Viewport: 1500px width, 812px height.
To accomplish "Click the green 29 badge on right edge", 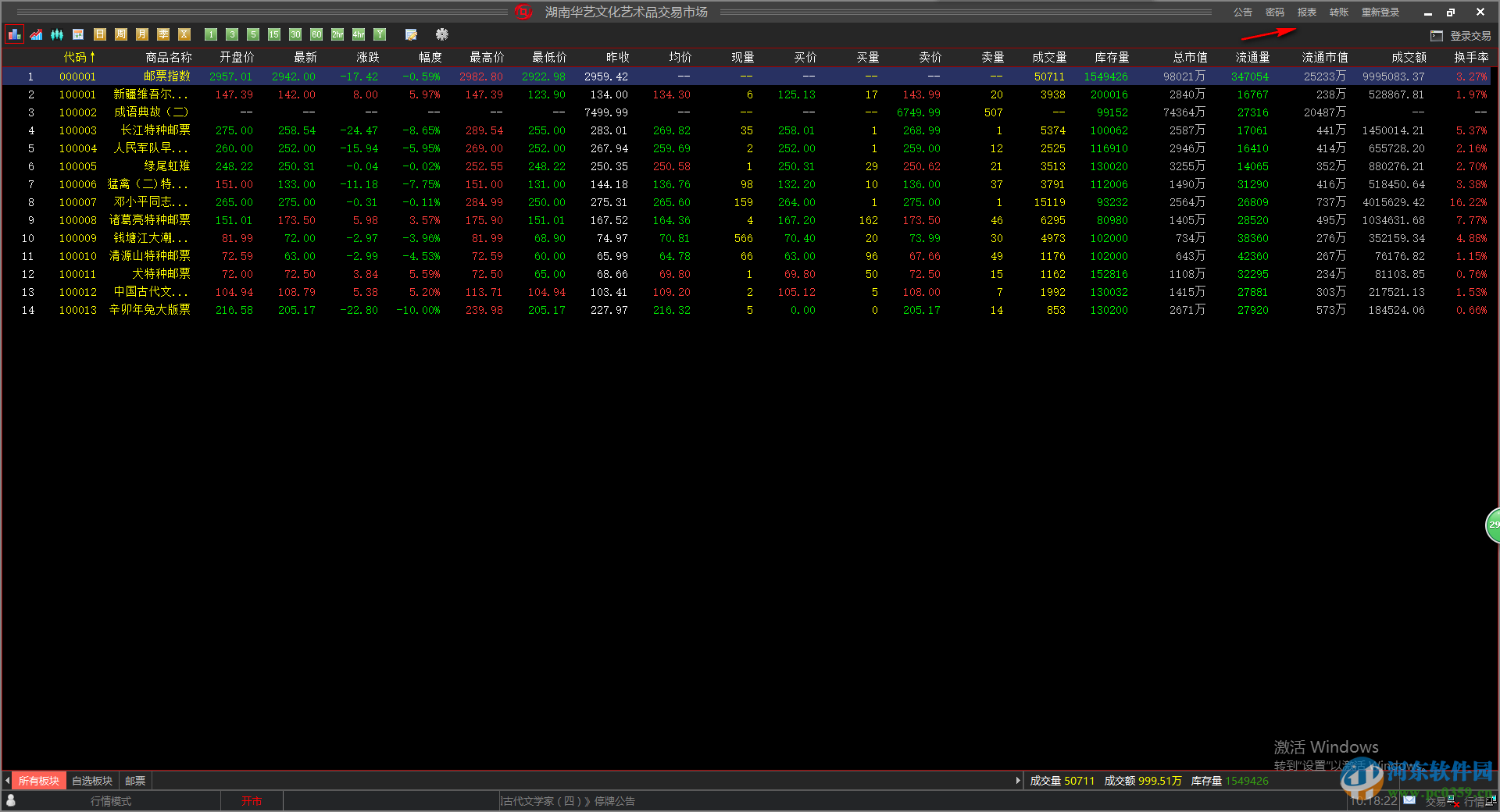I will click(1493, 525).
